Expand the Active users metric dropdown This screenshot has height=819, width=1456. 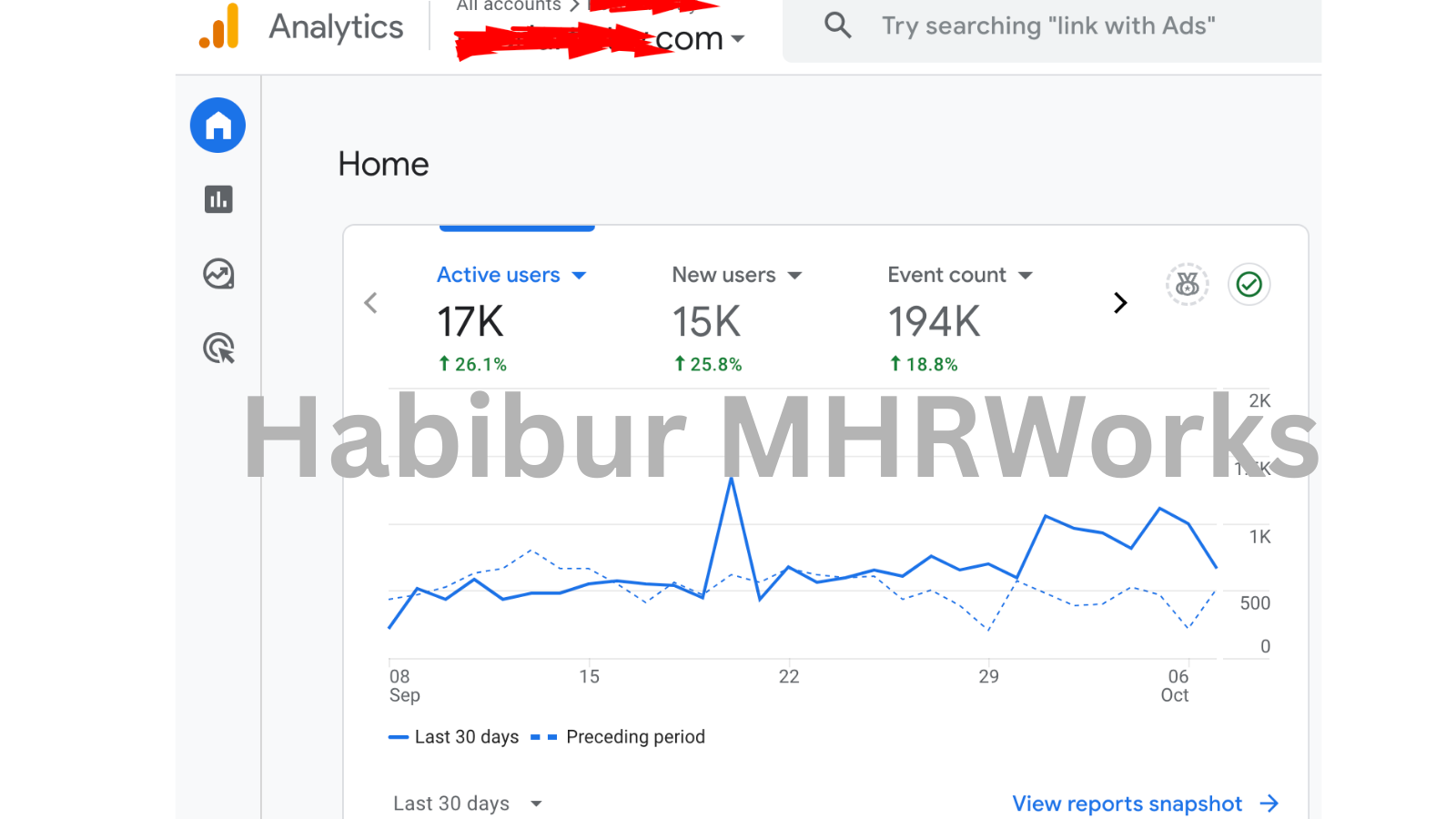(580, 276)
